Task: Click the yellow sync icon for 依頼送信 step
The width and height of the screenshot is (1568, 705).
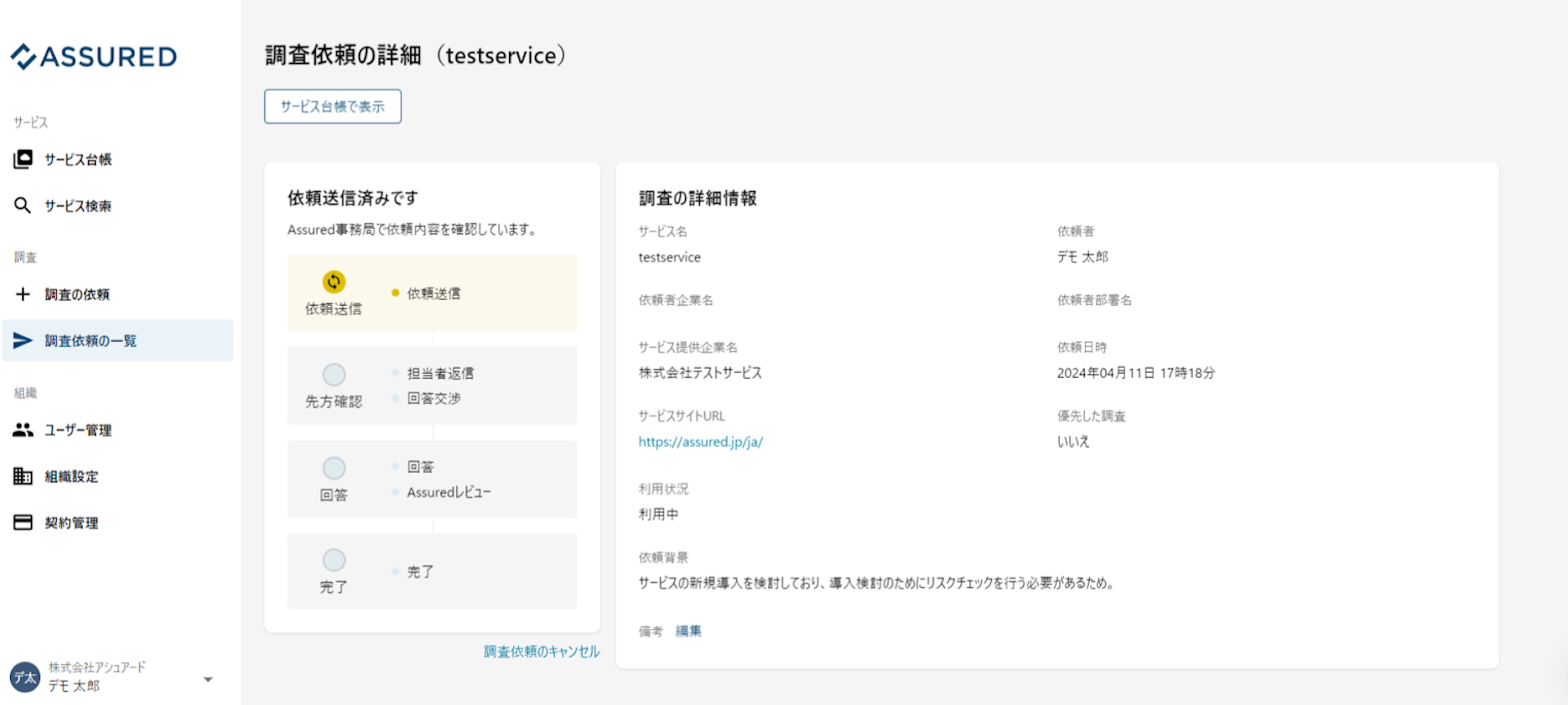Action: click(333, 281)
